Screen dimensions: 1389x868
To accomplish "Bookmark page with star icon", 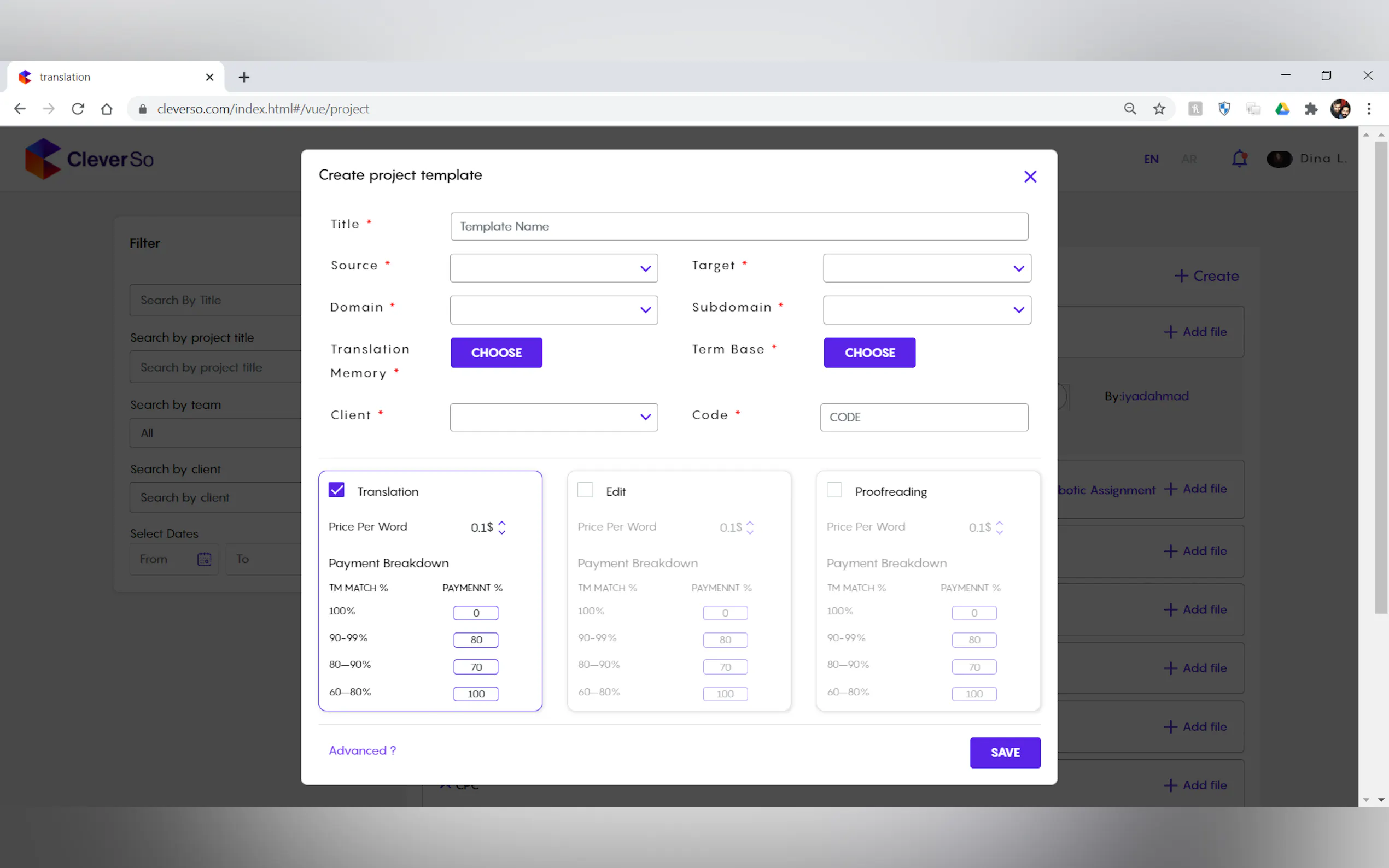I will point(1159,109).
